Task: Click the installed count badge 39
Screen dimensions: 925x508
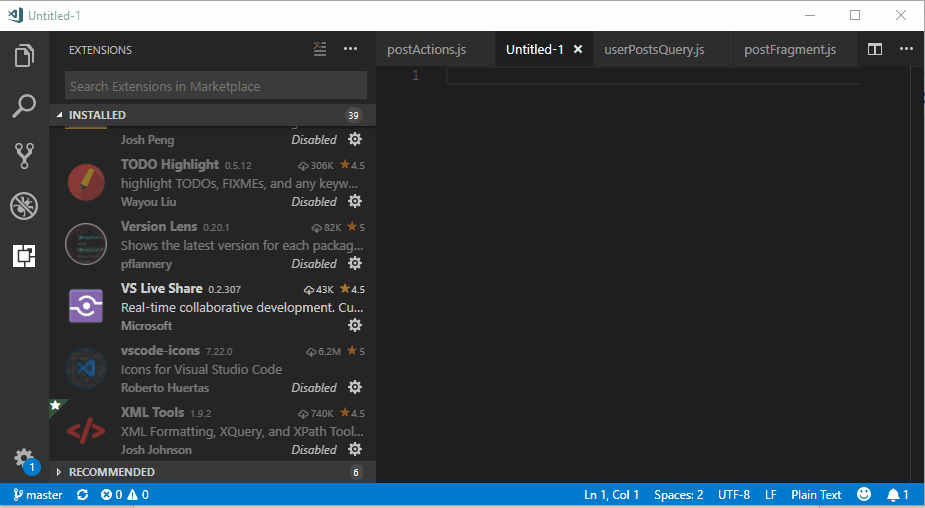Action: (x=353, y=115)
